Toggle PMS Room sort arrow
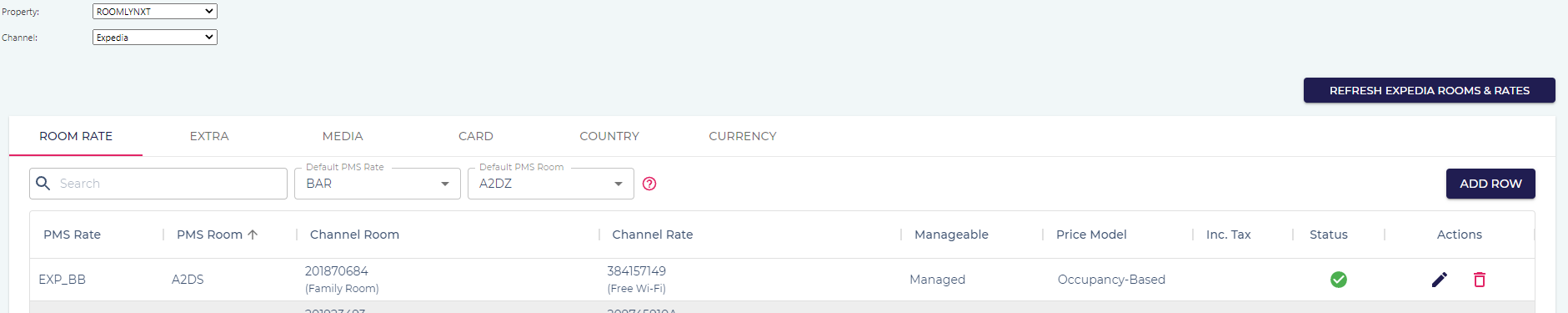1568x313 pixels. pos(253,235)
